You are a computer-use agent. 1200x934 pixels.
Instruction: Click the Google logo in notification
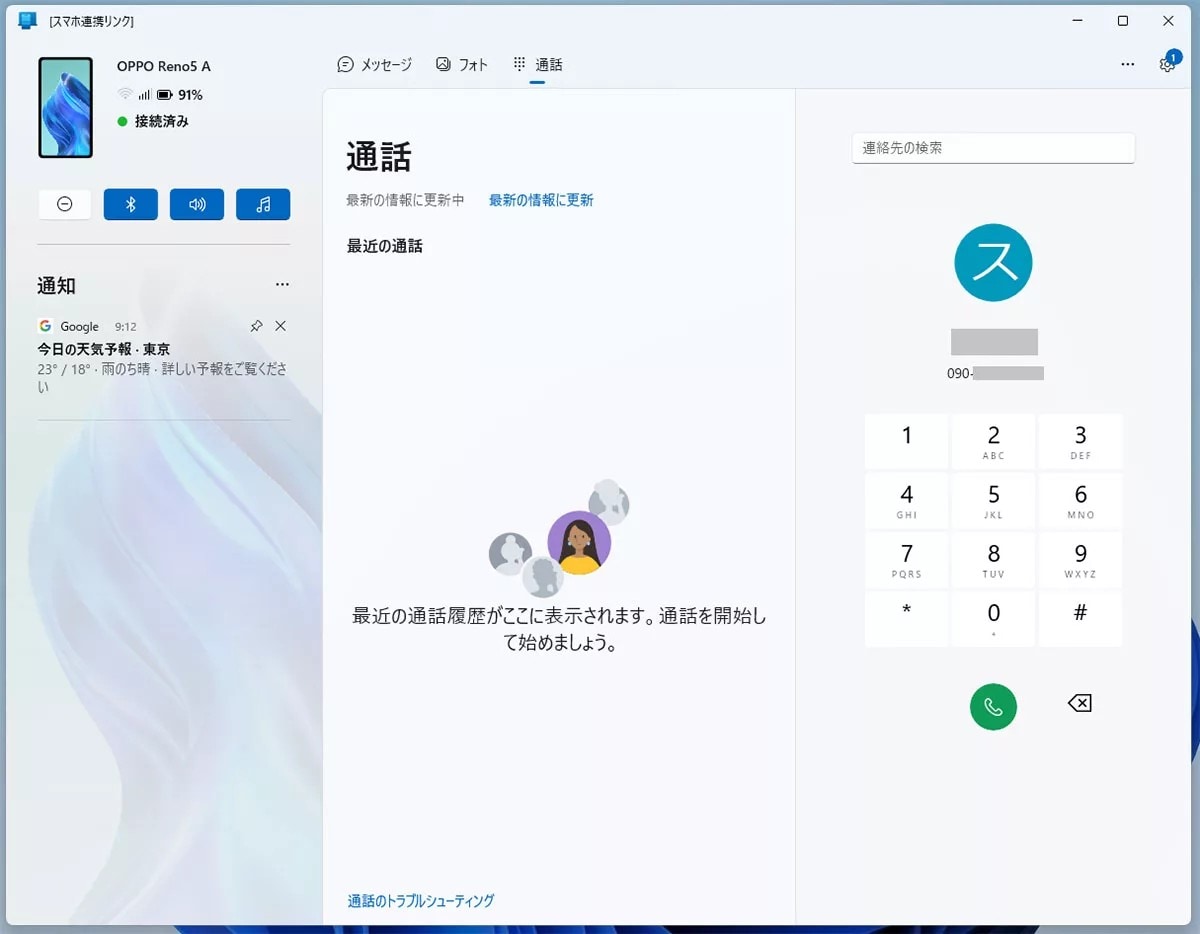[x=45, y=326]
